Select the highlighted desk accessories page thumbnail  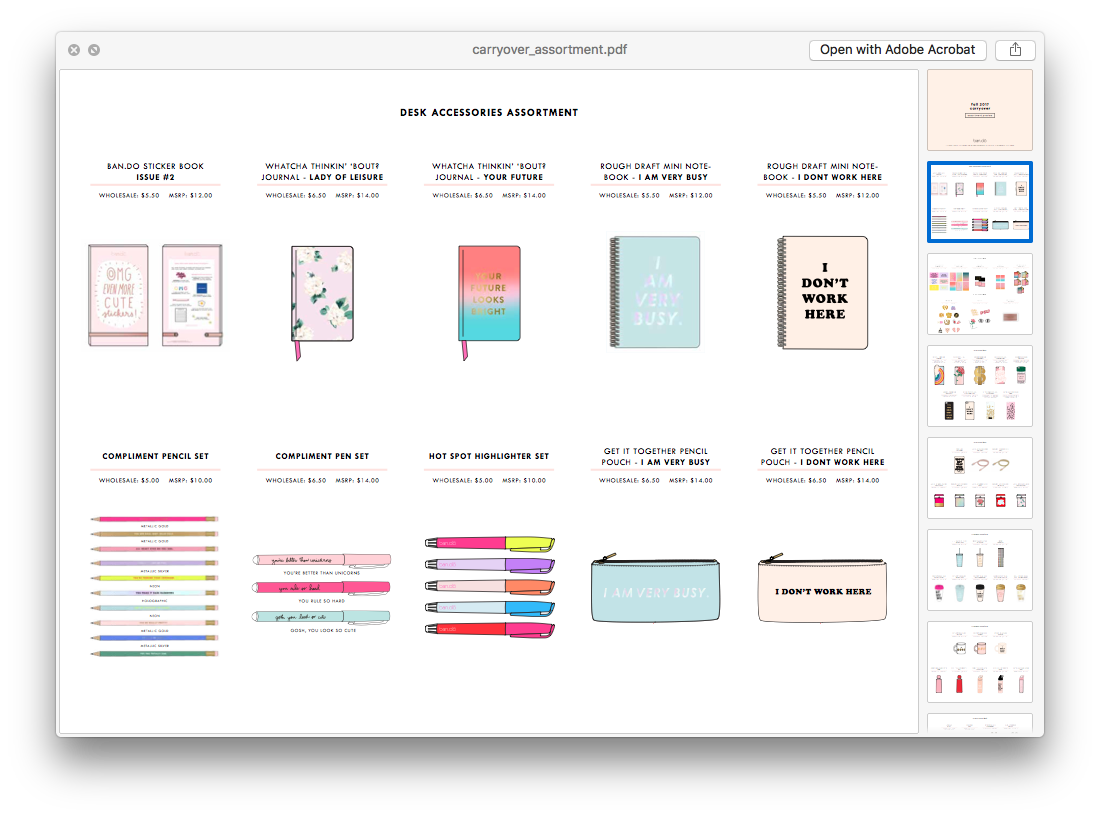pos(979,202)
